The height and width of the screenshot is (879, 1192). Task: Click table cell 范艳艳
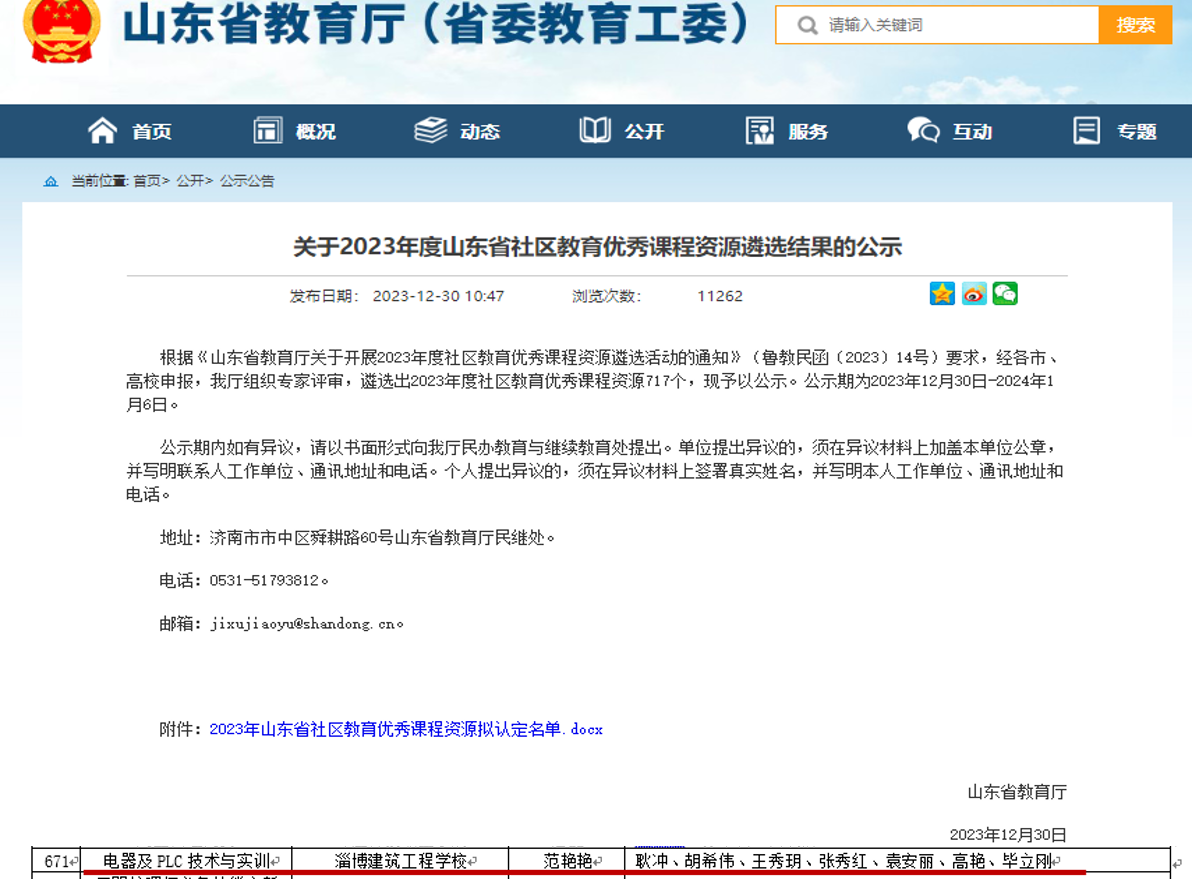pos(567,862)
